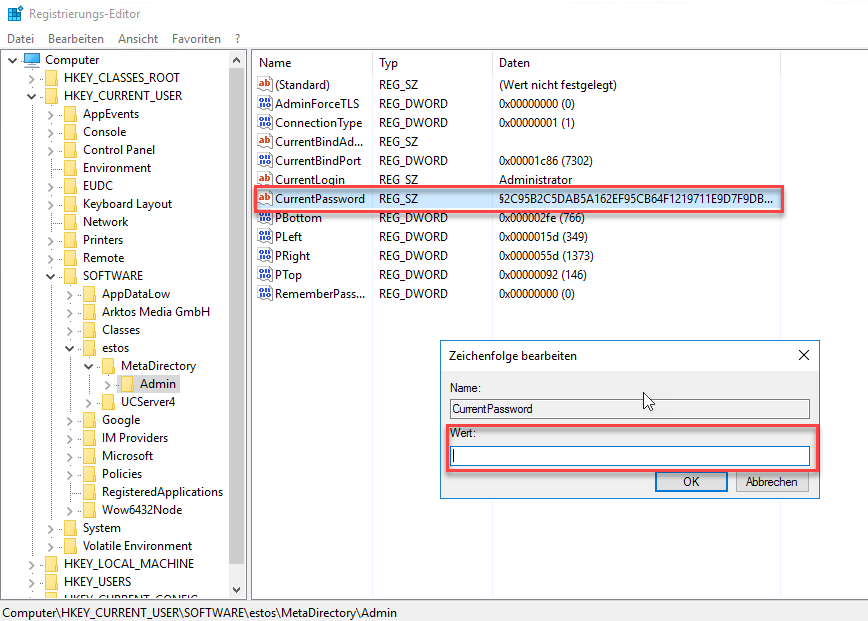Select the CurrentBindPort registry value icon
The image size is (868, 621).
click(x=265, y=161)
